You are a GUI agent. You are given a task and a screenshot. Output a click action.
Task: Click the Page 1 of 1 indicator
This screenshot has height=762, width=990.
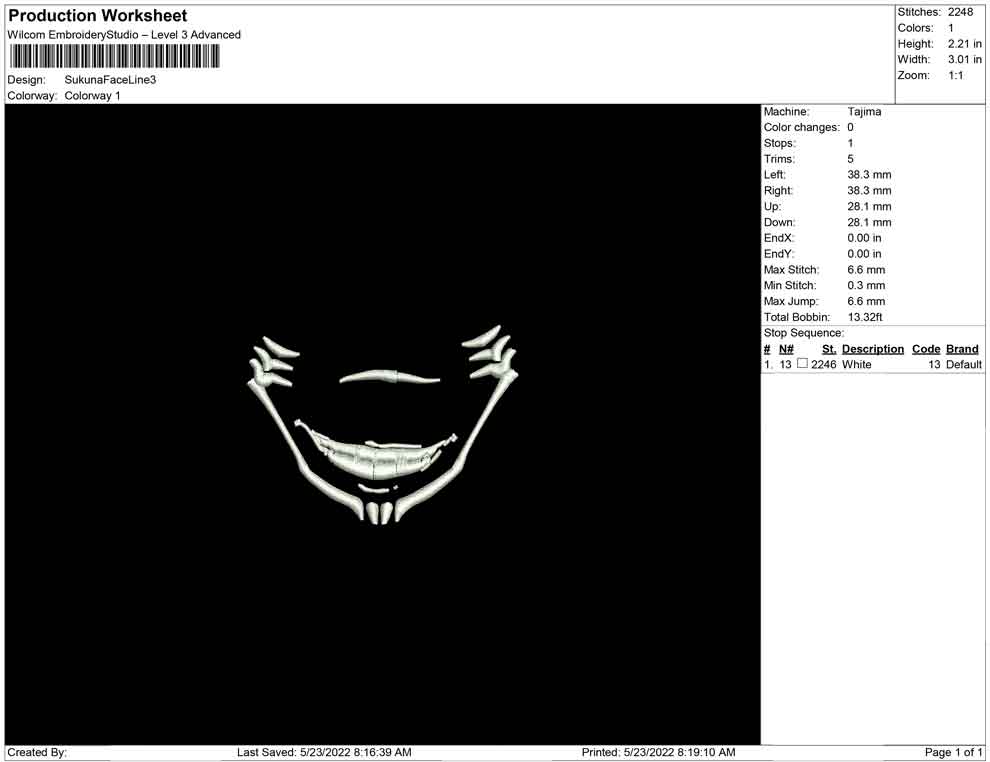[x=953, y=752]
